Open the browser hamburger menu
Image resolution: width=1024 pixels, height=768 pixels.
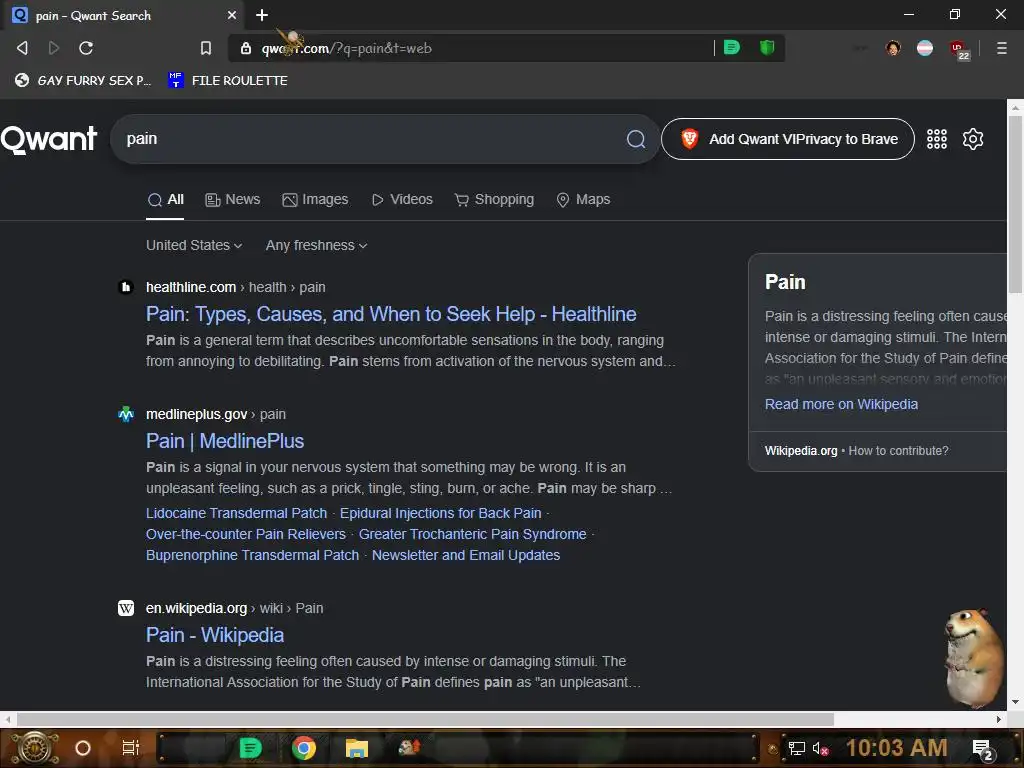pyautogui.click(x=1001, y=48)
